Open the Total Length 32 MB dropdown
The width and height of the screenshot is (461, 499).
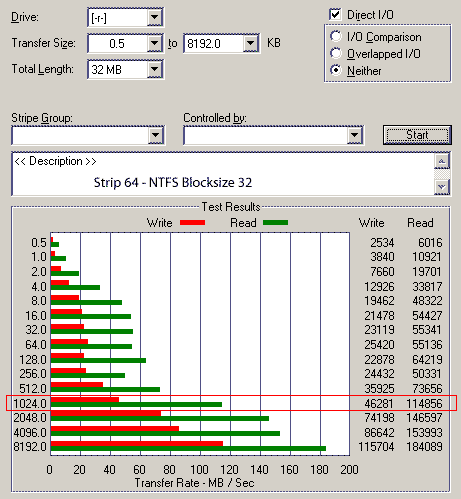coord(154,69)
